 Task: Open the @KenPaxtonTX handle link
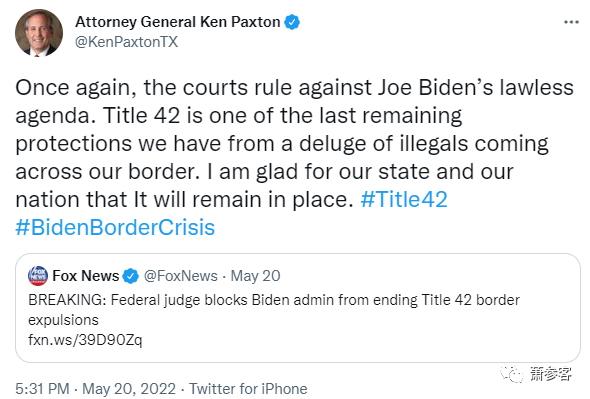click(126, 42)
